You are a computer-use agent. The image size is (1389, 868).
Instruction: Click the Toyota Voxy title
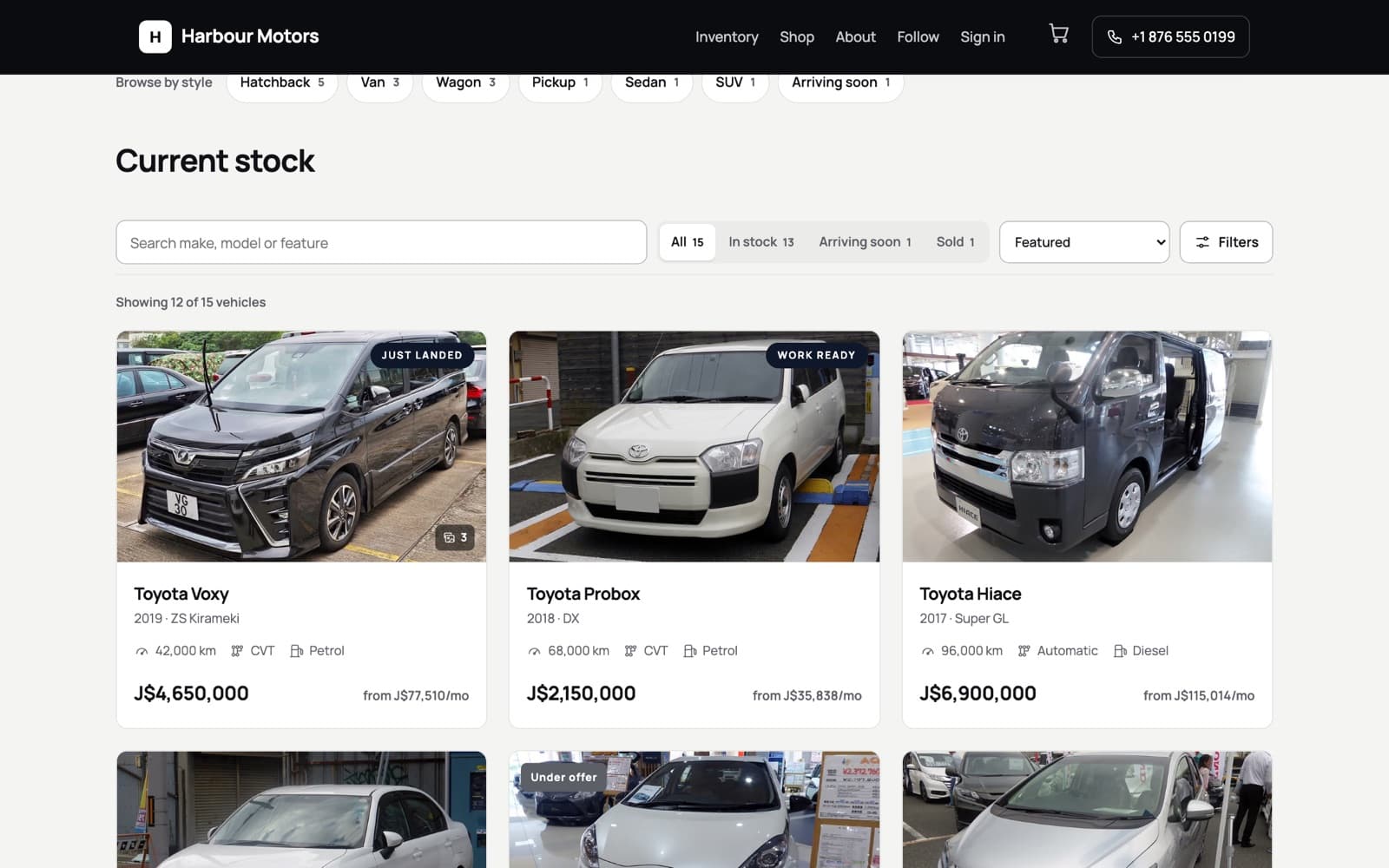181,594
